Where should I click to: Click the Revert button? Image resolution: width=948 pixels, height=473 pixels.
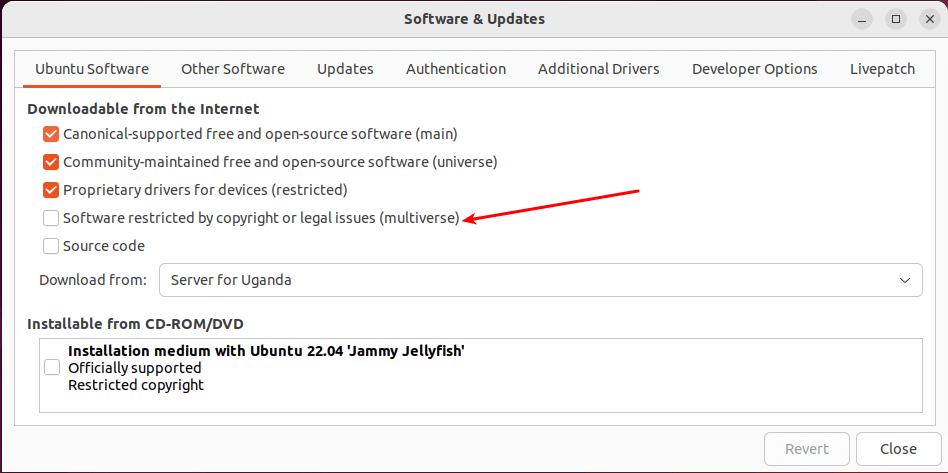807,449
